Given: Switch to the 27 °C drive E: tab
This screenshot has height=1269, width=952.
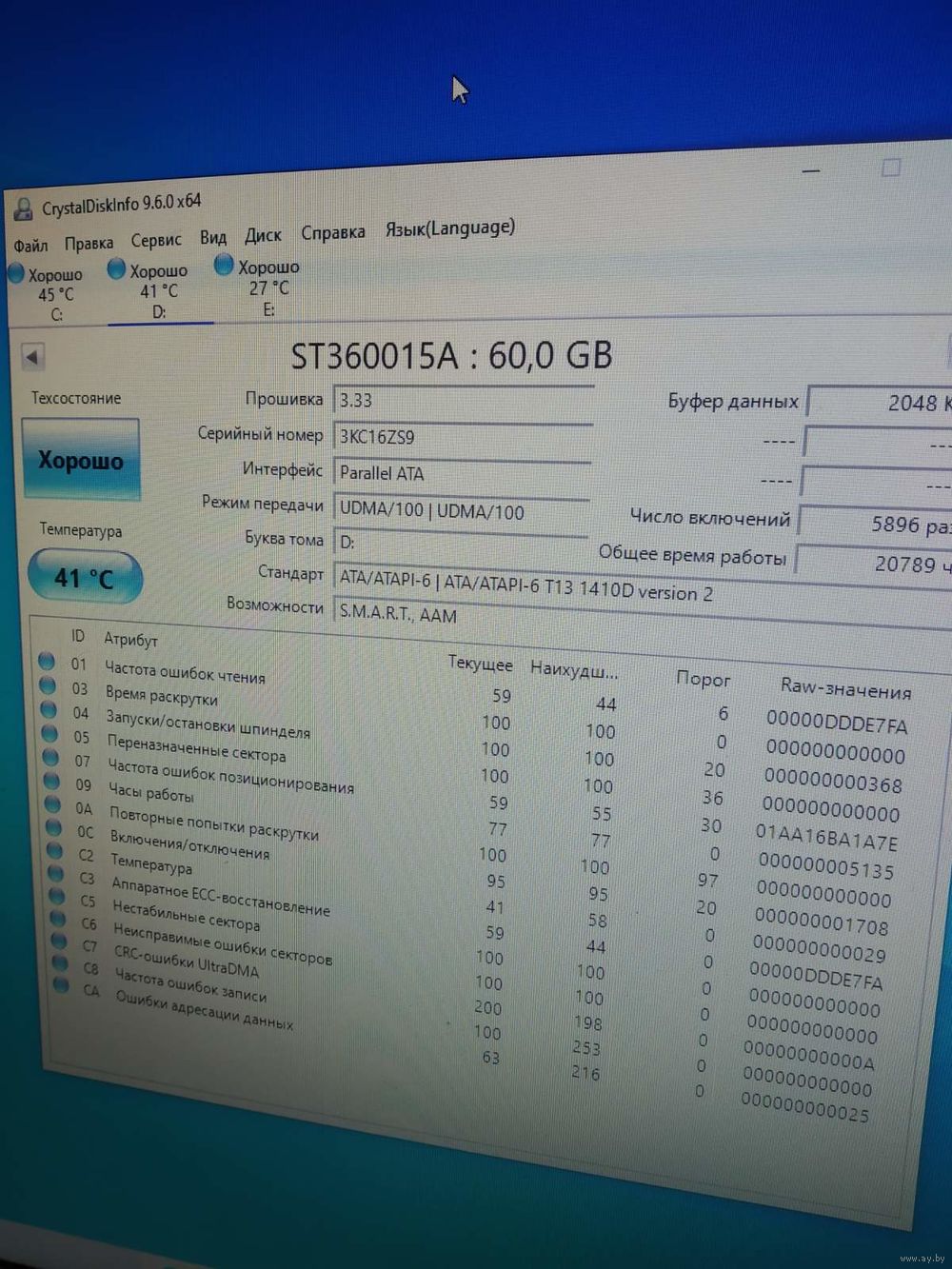Looking at the screenshot, I should [x=268, y=288].
